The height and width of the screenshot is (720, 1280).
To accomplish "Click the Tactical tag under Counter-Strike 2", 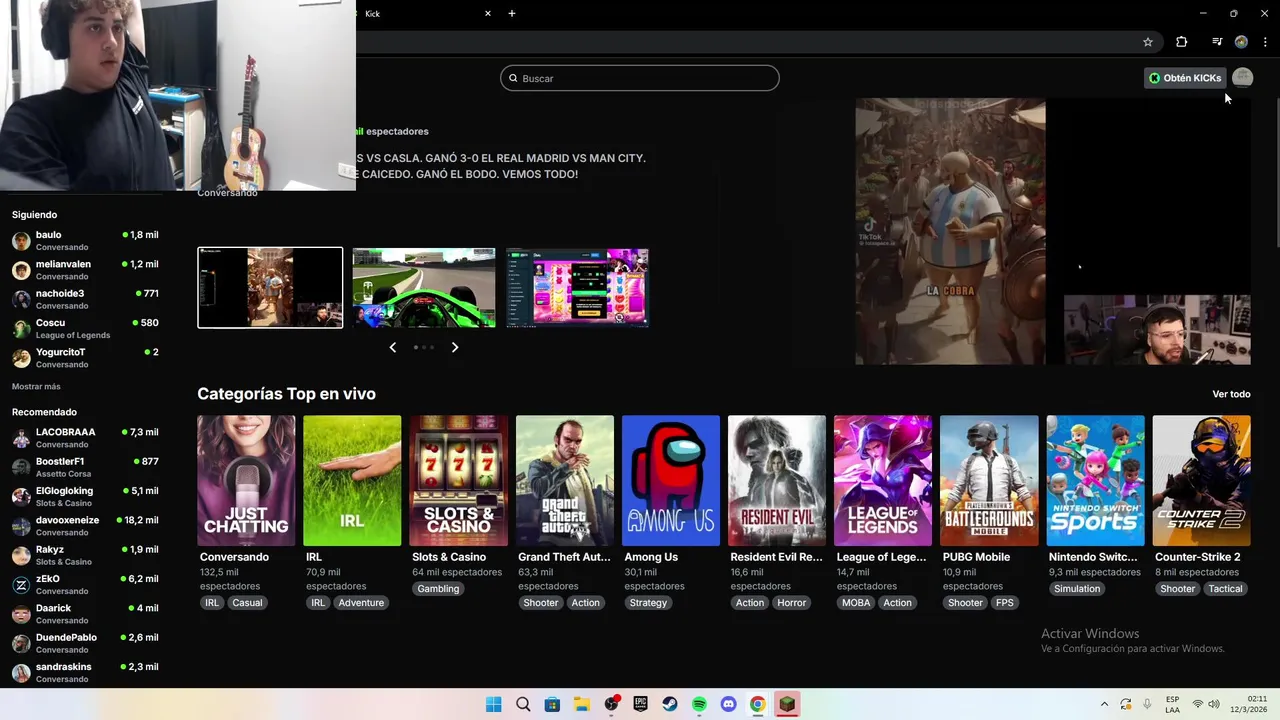I will pyautogui.click(x=1225, y=589).
